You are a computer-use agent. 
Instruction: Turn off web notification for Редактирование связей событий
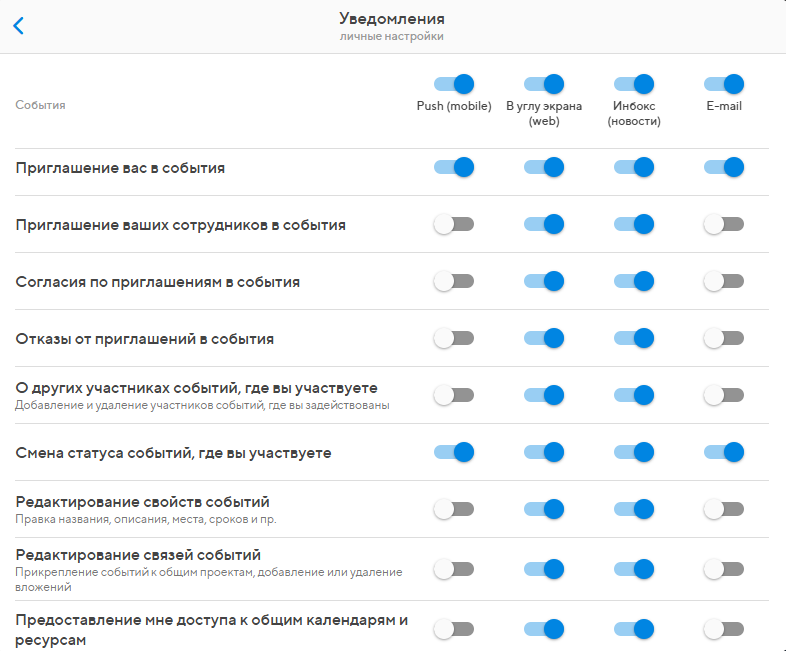coord(543,568)
